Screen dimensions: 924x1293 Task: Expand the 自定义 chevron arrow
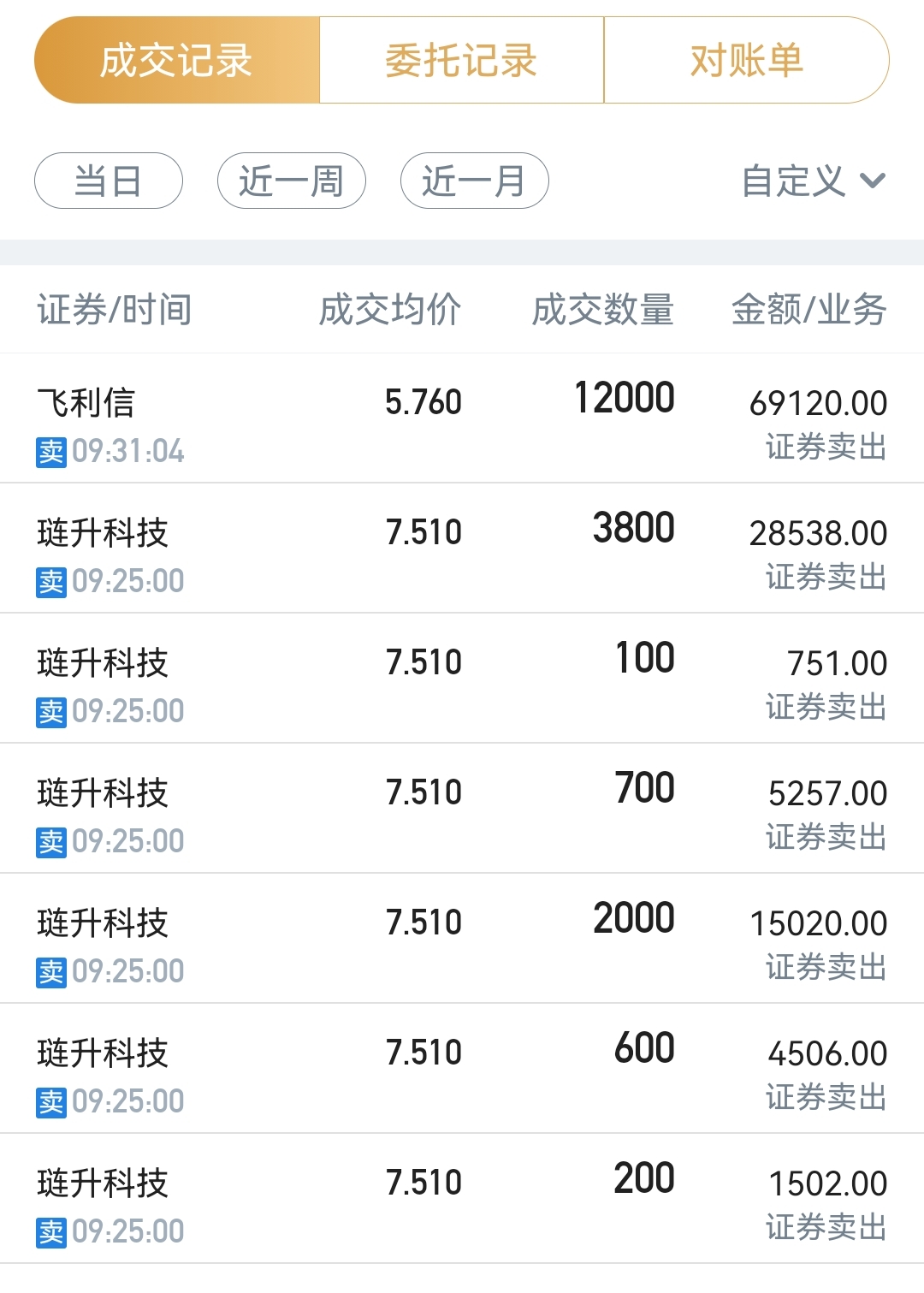click(x=873, y=181)
